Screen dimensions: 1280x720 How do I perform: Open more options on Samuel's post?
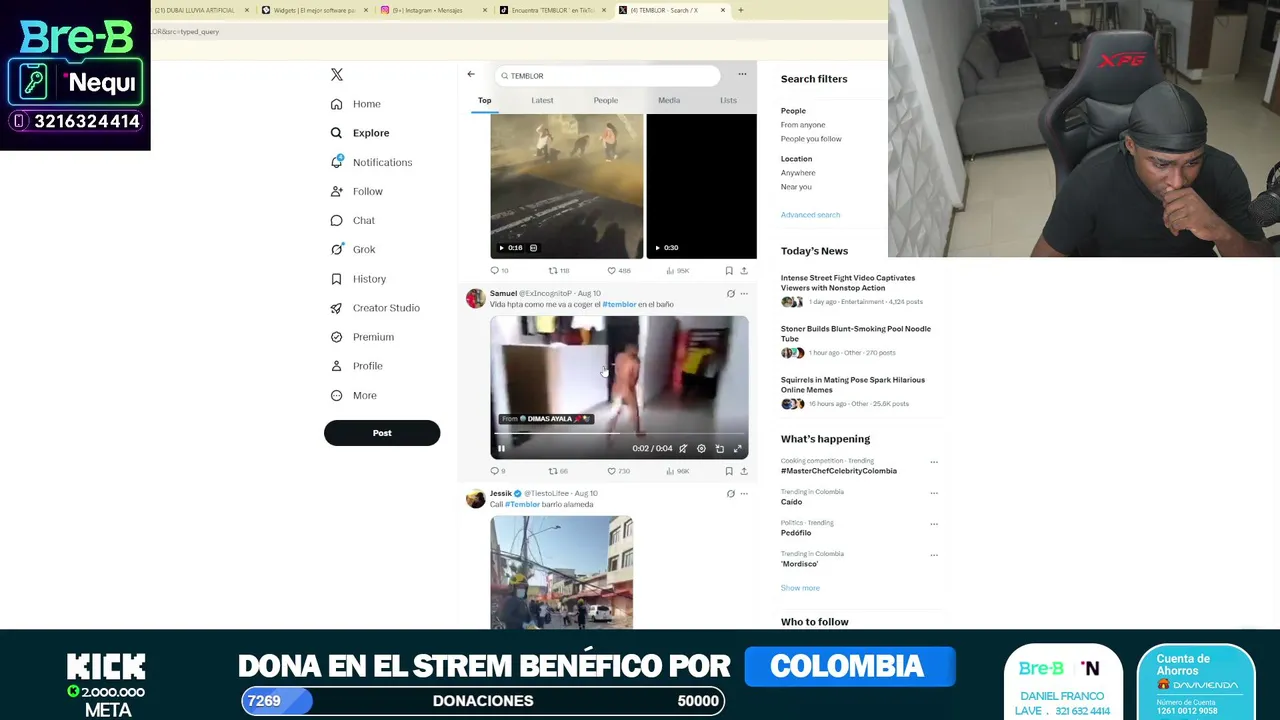click(x=743, y=294)
